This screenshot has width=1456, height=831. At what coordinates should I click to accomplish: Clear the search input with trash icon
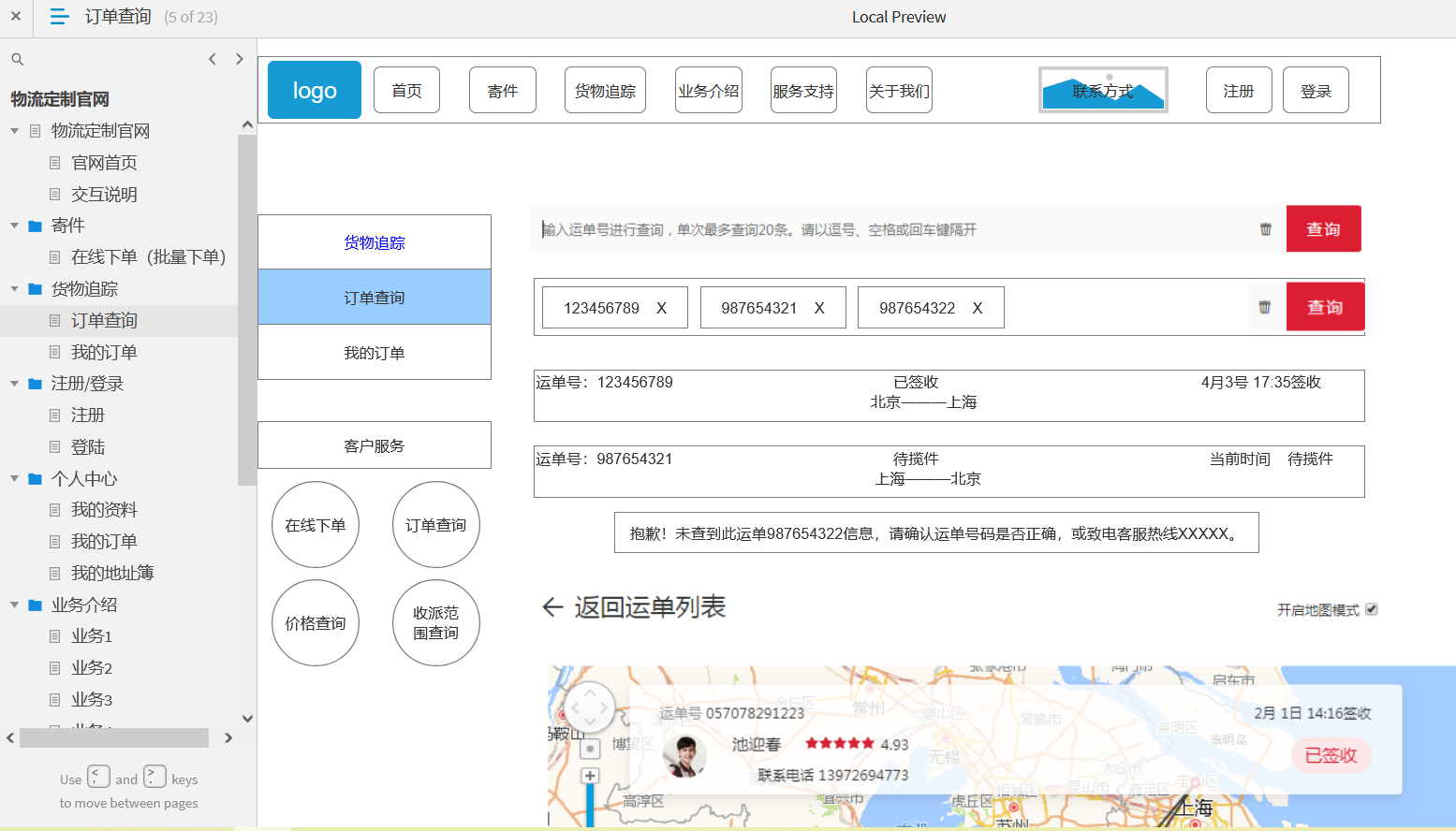click(1266, 229)
